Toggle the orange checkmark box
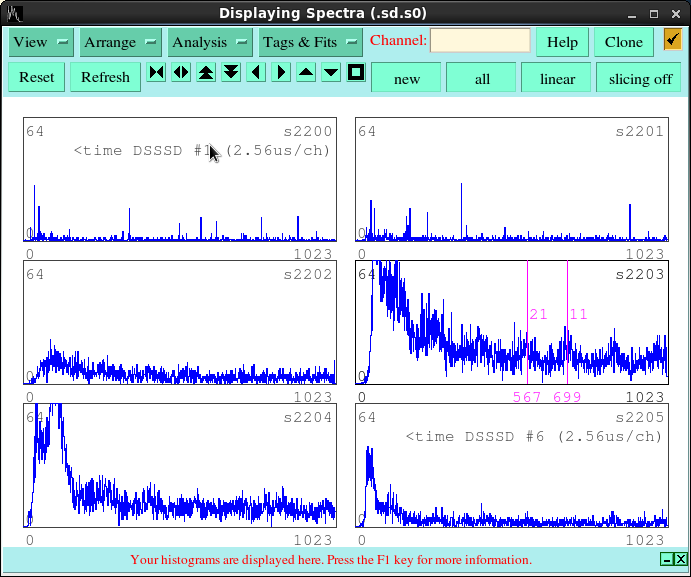This screenshot has height=577, width=691. click(672, 40)
